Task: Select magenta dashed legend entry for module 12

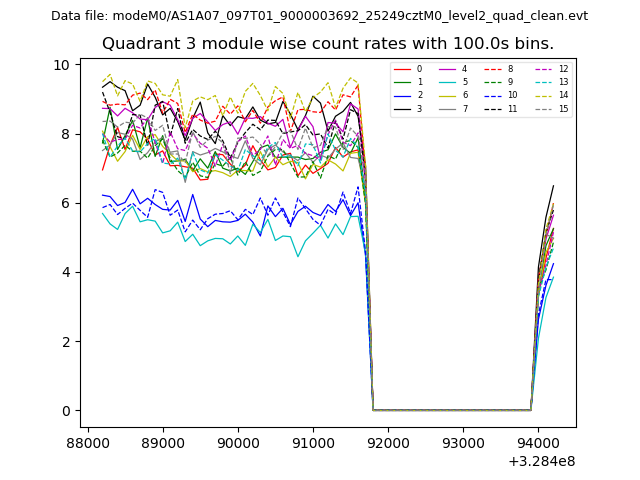Action: coord(545,69)
